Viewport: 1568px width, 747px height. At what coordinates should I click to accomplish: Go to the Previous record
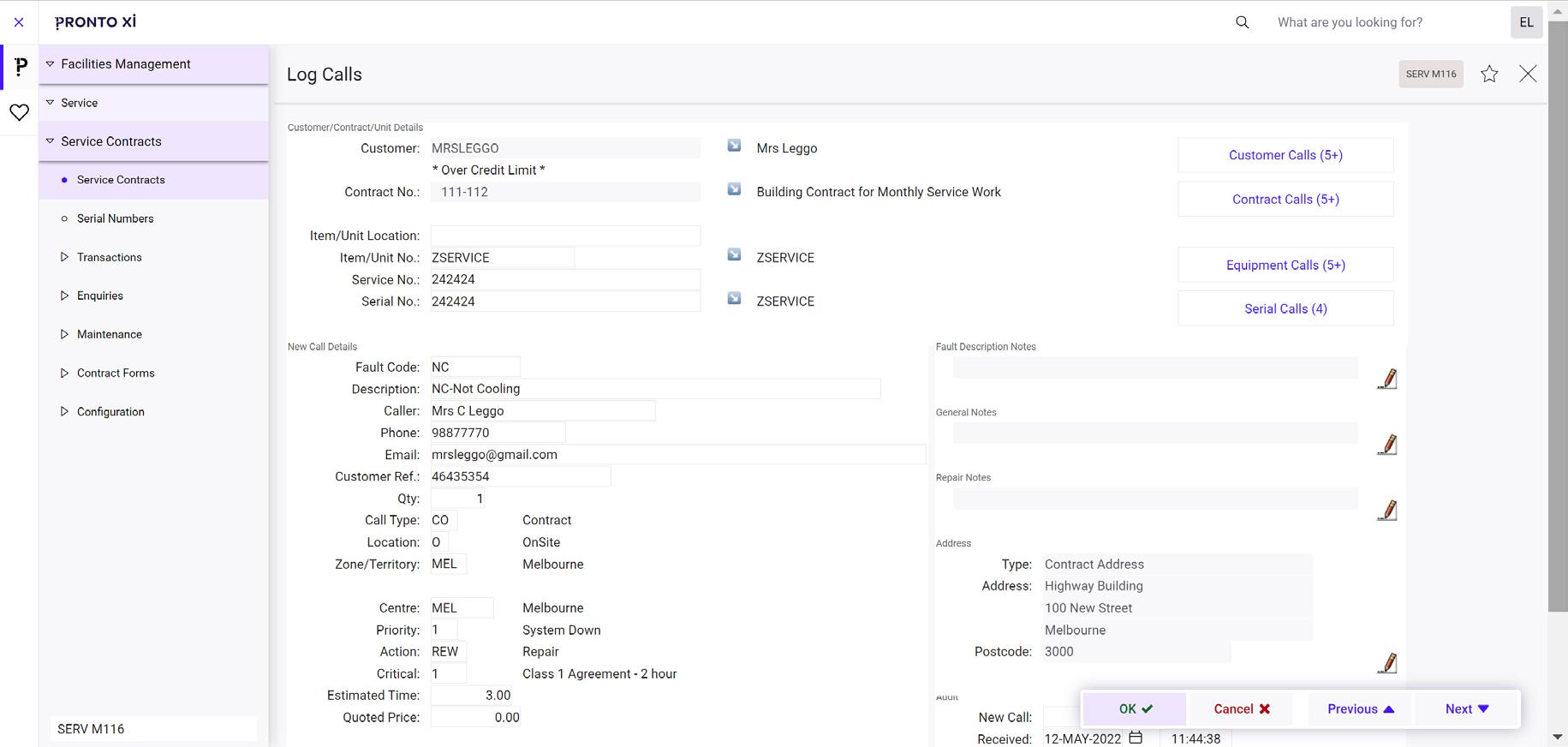coord(1360,708)
